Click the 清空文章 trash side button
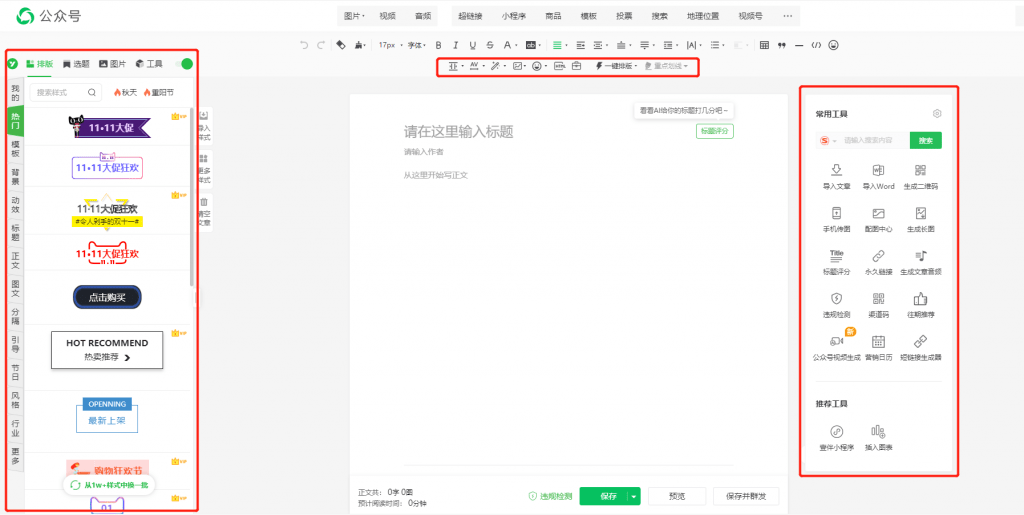The width and height of the screenshot is (1024, 515). point(204,212)
